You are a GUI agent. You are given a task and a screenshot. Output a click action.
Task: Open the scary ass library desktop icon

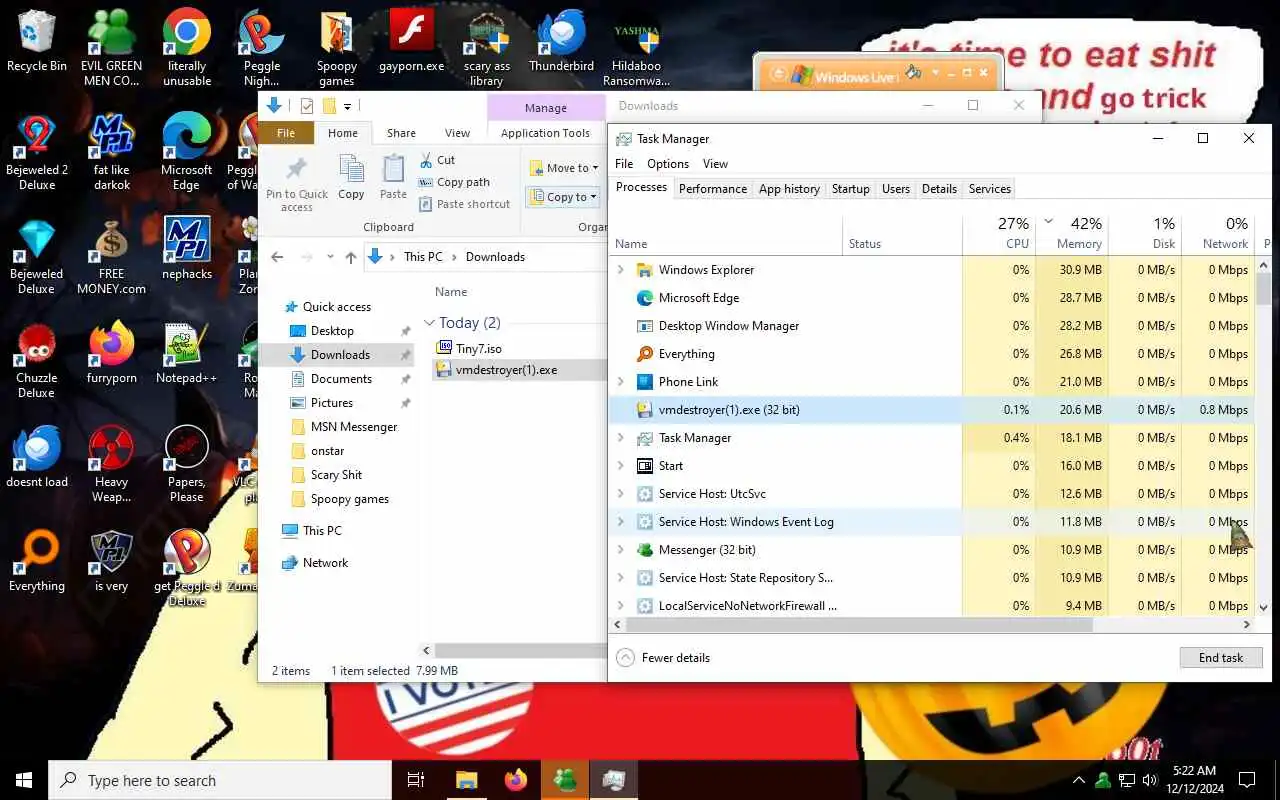coord(486,48)
